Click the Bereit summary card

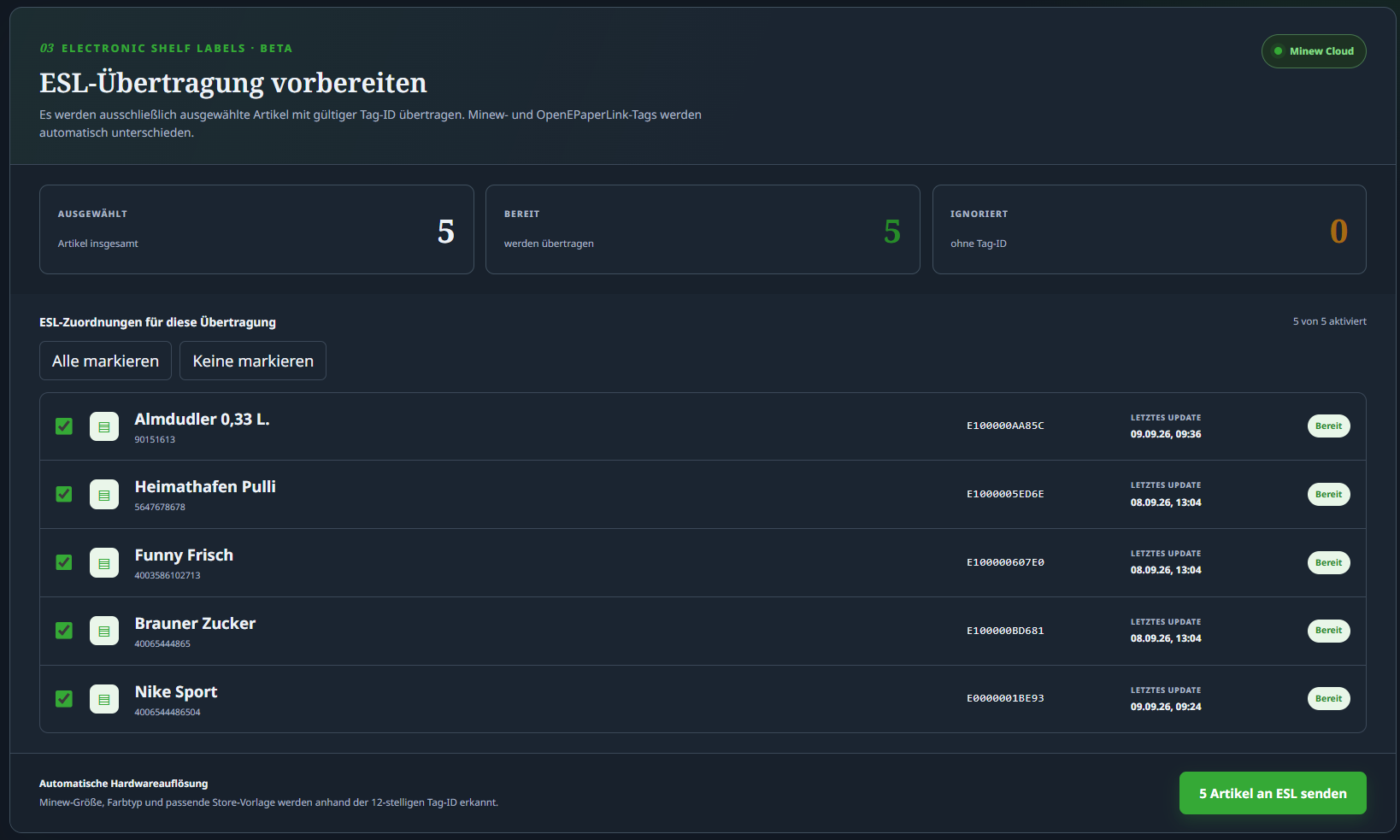(703, 230)
